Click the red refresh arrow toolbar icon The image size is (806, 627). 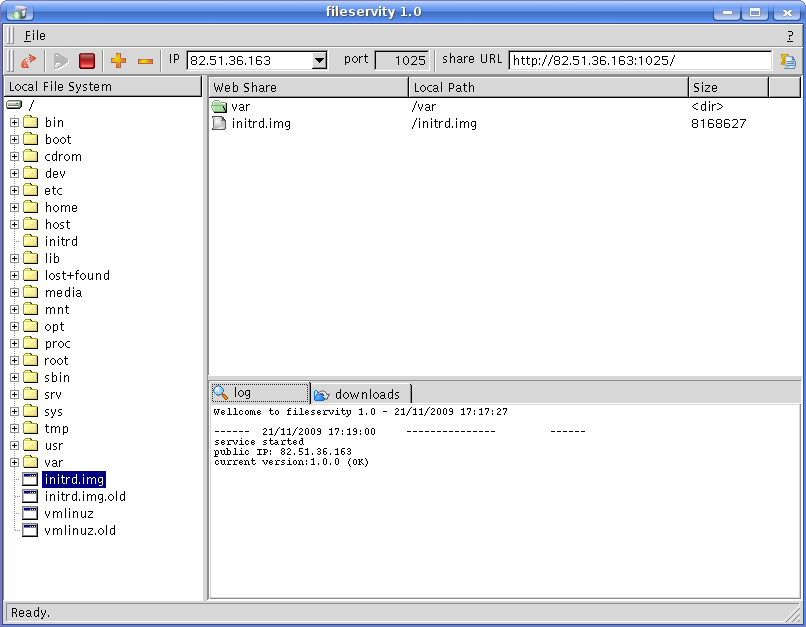28,61
